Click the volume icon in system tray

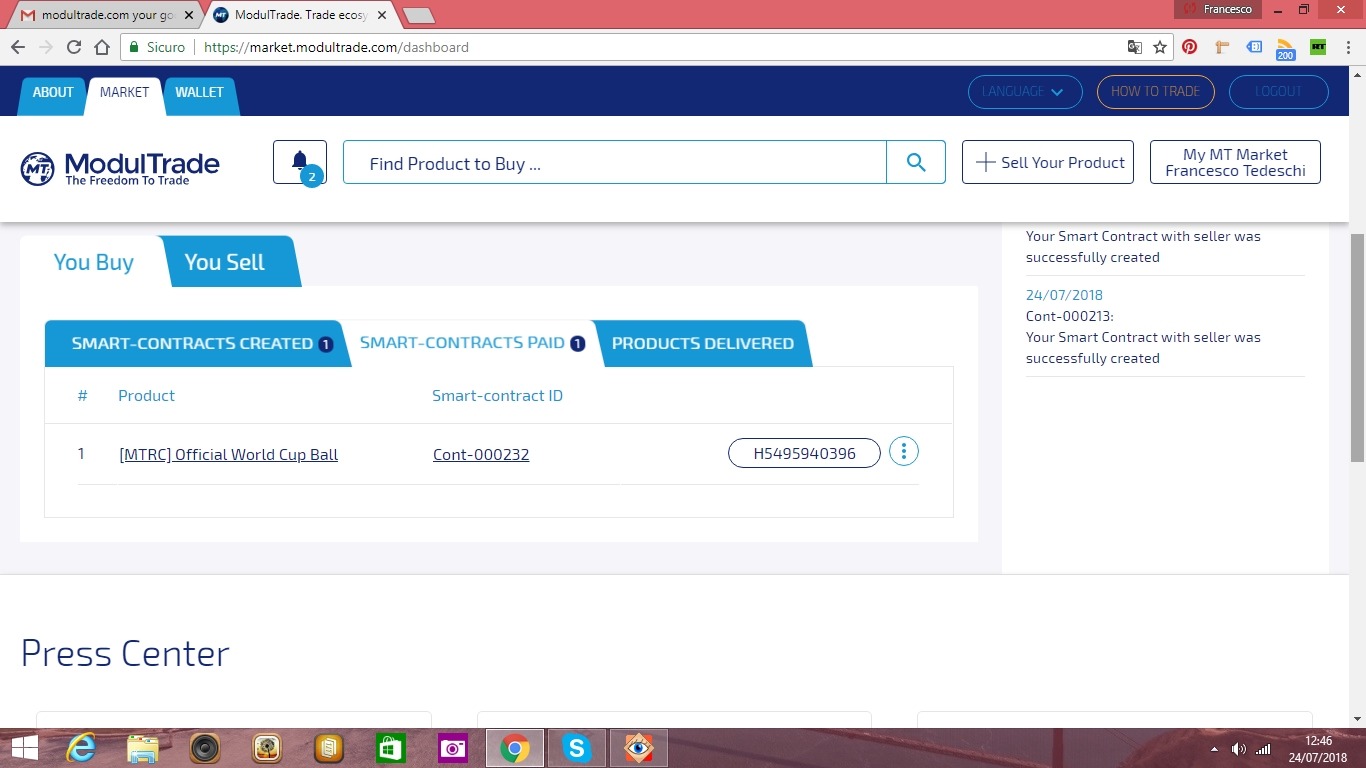1239,749
